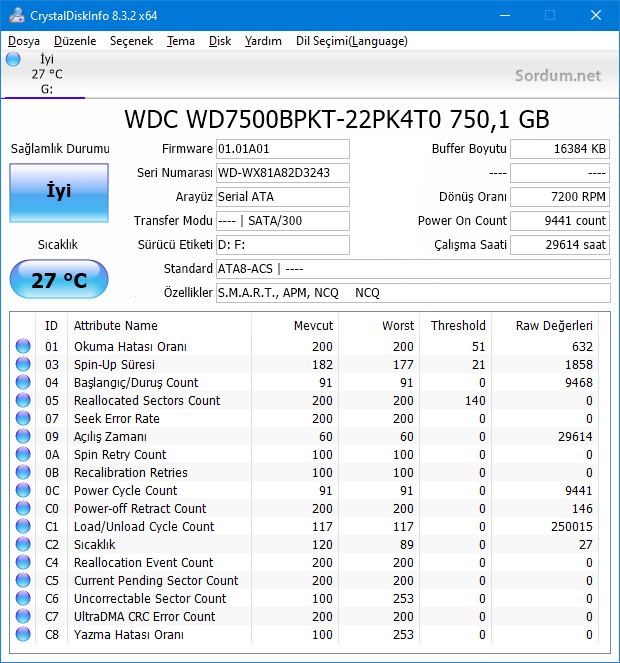This screenshot has height=663, width=620.
Task: Click the CrystalDiskInfo app icon in title bar
Action: click(17, 15)
